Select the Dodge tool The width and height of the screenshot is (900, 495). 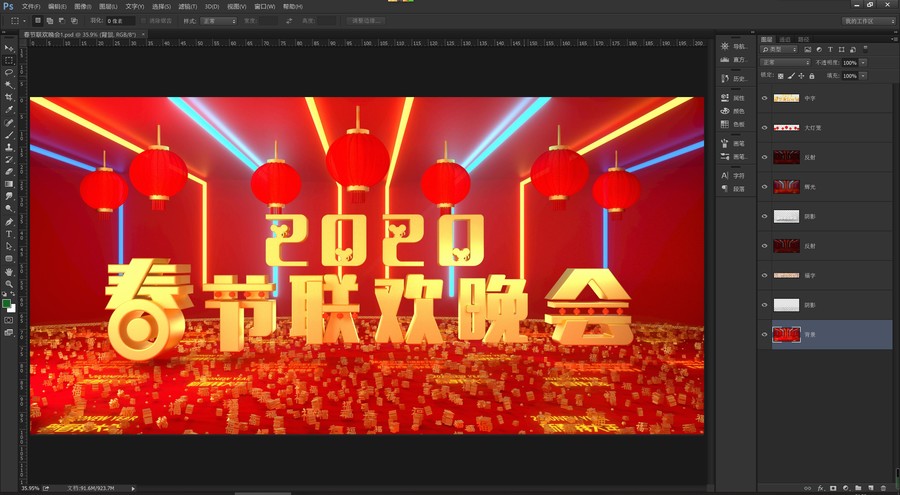tap(9, 209)
